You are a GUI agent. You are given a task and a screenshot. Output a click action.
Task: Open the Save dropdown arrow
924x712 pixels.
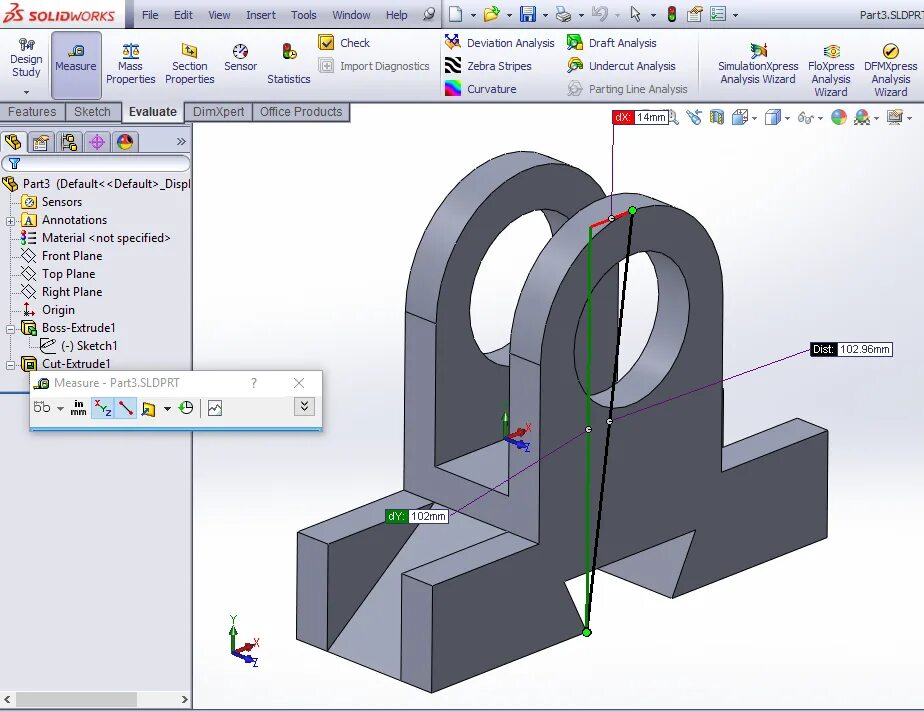545,15
